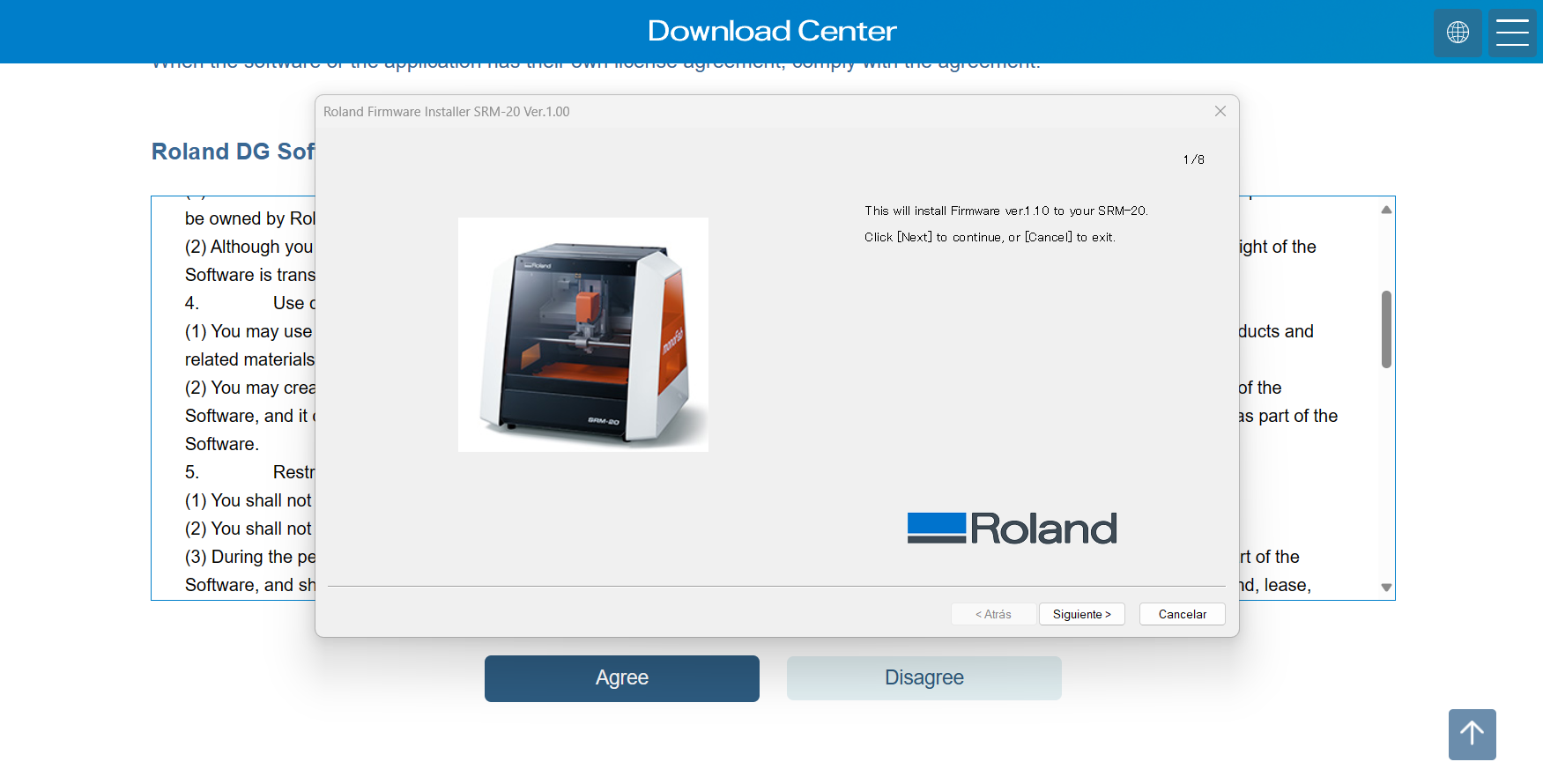The width and height of the screenshot is (1543, 784).
Task: Click the 'Roland DG Sof' heading
Action: point(234,152)
